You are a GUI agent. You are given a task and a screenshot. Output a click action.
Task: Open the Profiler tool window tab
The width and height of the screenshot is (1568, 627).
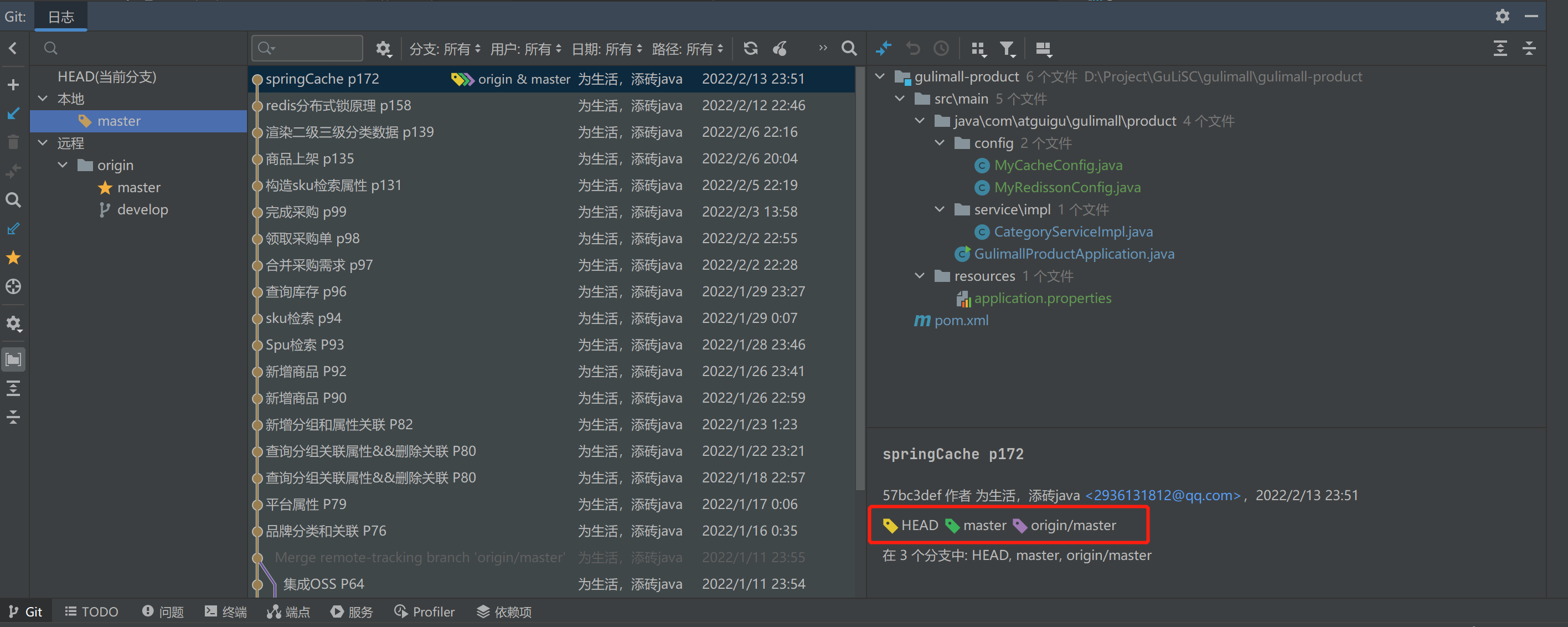pyautogui.click(x=425, y=612)
